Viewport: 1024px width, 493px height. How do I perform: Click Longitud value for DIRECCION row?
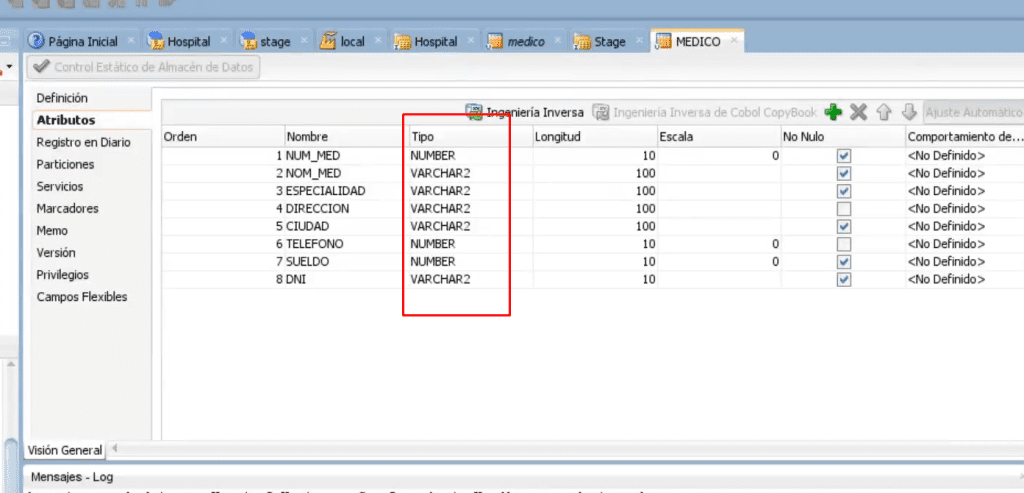pyautogui.click(x=595, y=209)
